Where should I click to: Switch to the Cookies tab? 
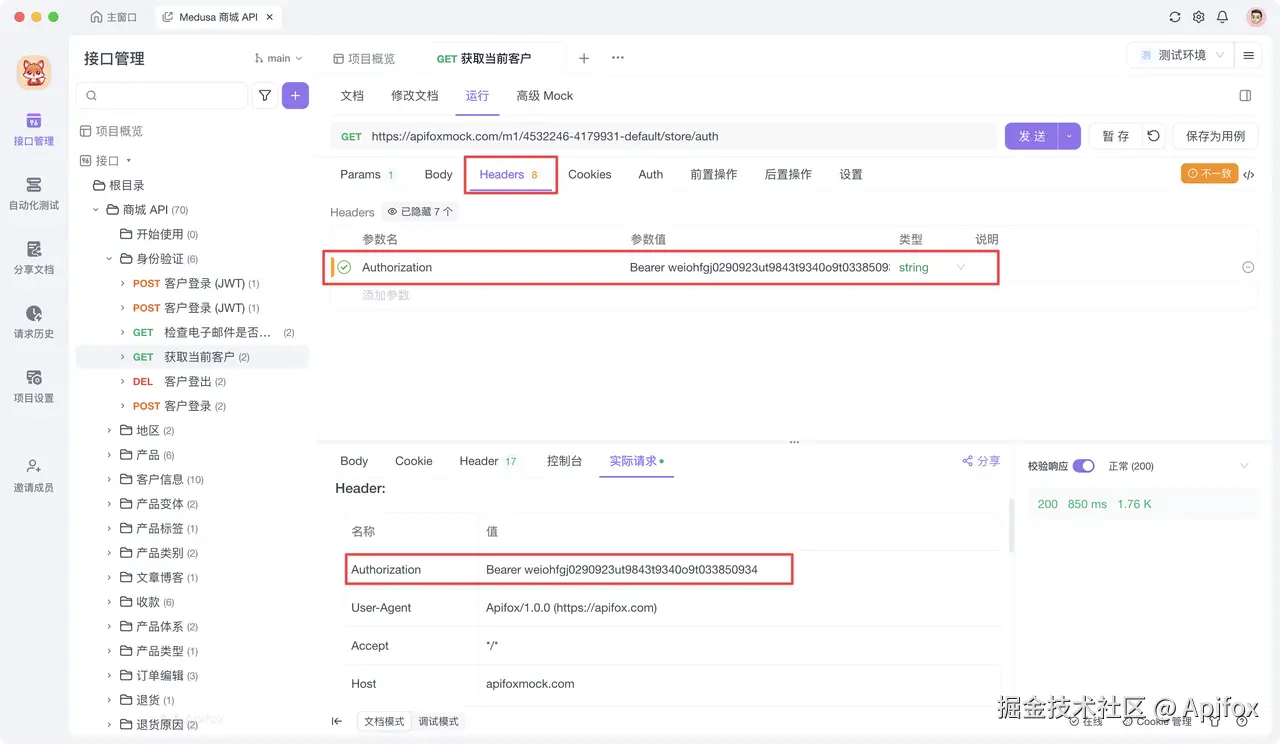[x=589, y=174]
